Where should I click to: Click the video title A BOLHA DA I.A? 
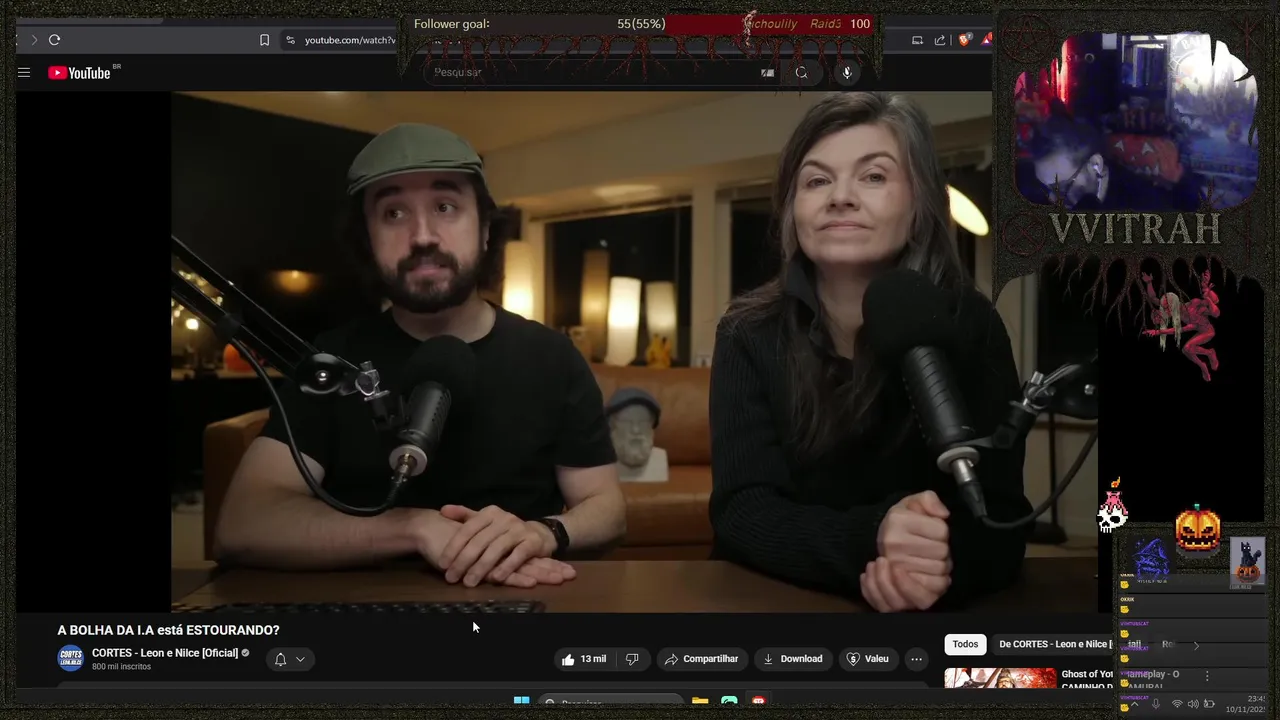[168, 630]
